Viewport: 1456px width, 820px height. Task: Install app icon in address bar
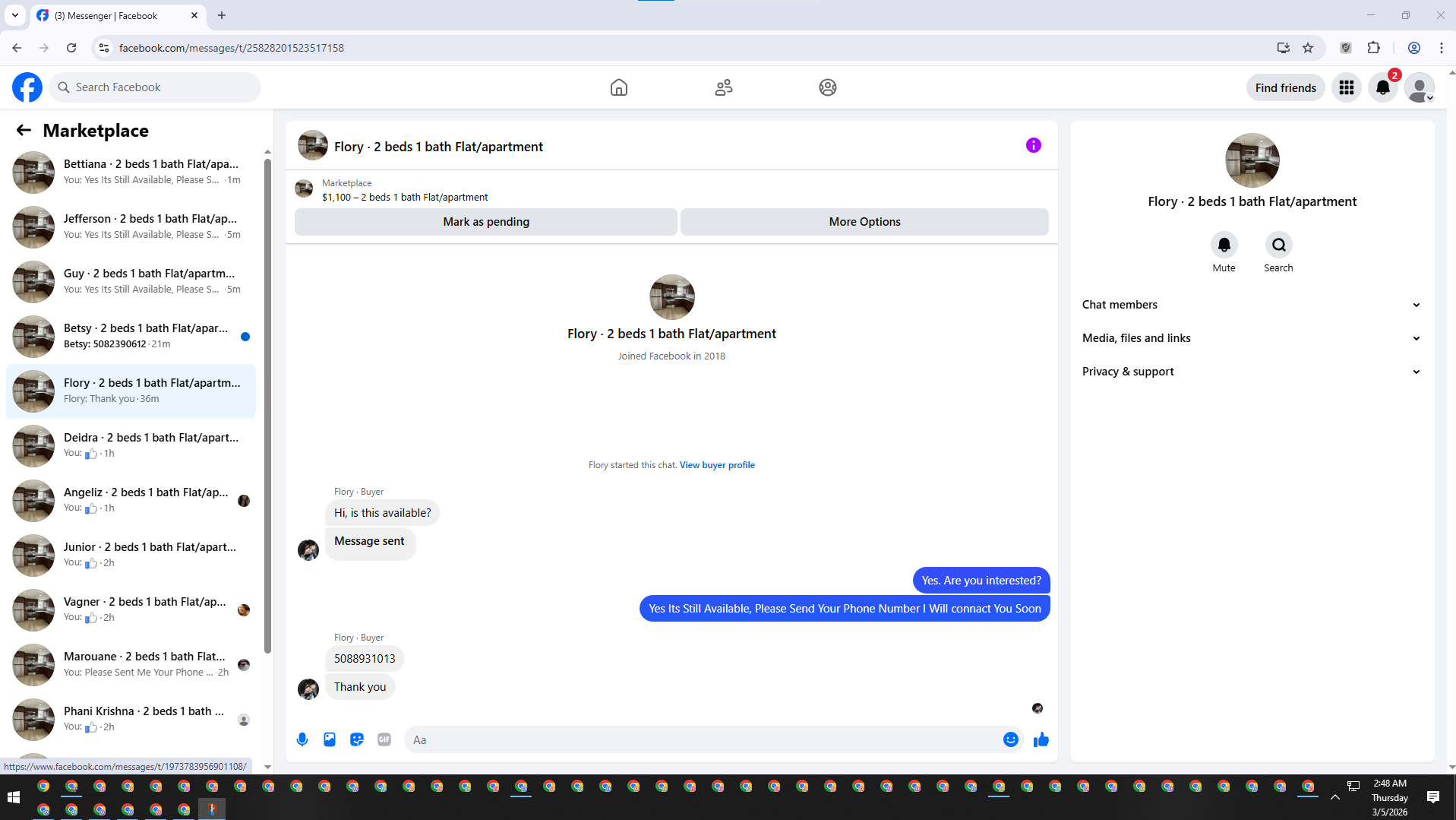pyautogui.click(x=1283, y=48)
